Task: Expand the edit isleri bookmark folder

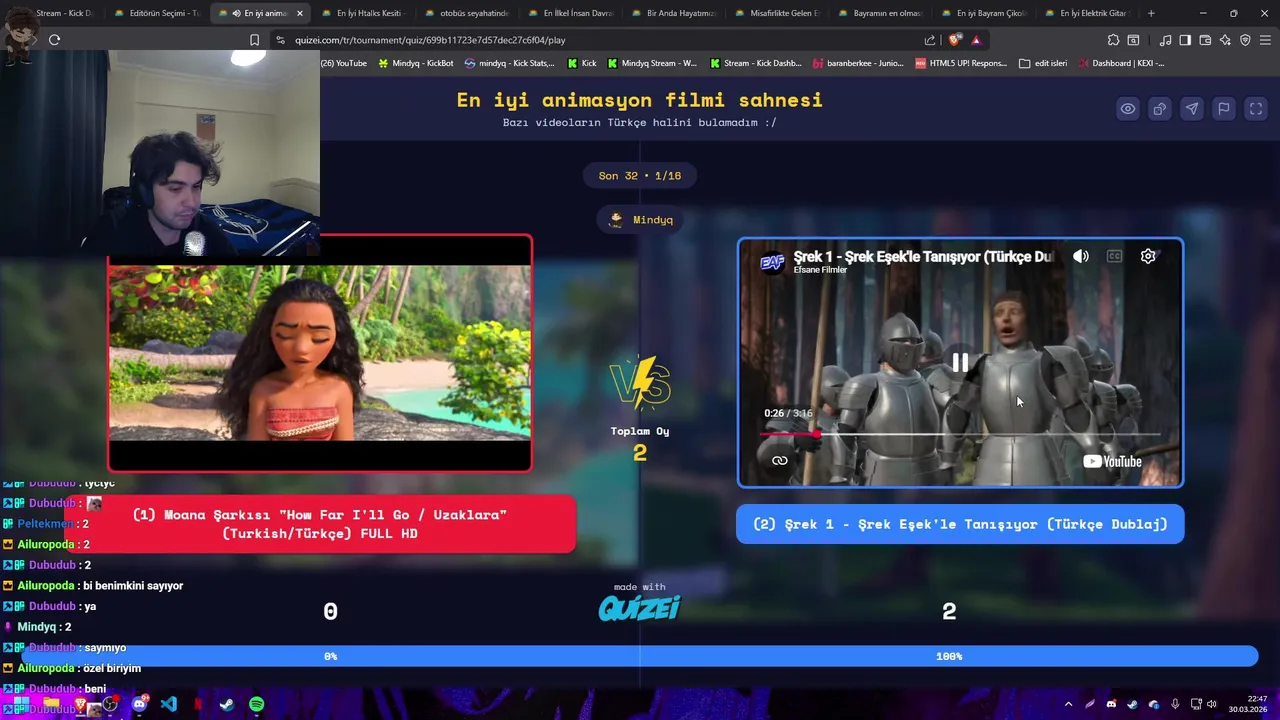Action: click(x=1043, y=63)
